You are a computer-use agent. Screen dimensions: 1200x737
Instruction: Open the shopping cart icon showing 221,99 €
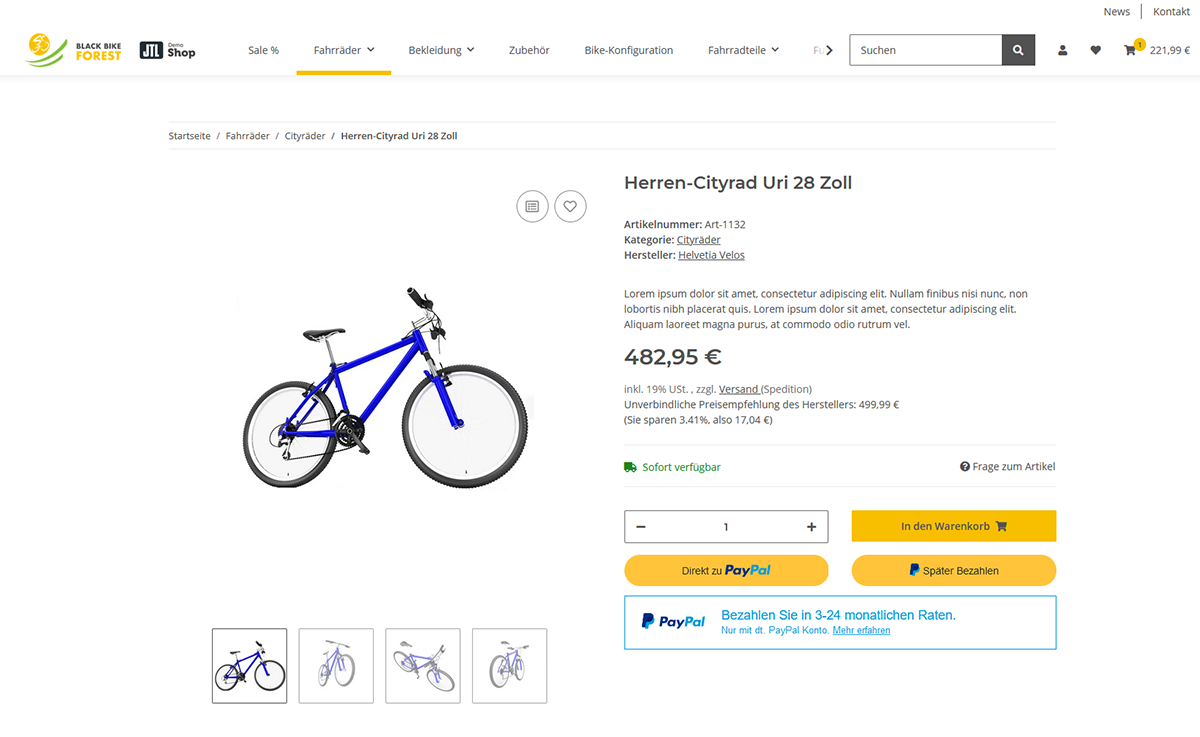(1130, 49)
